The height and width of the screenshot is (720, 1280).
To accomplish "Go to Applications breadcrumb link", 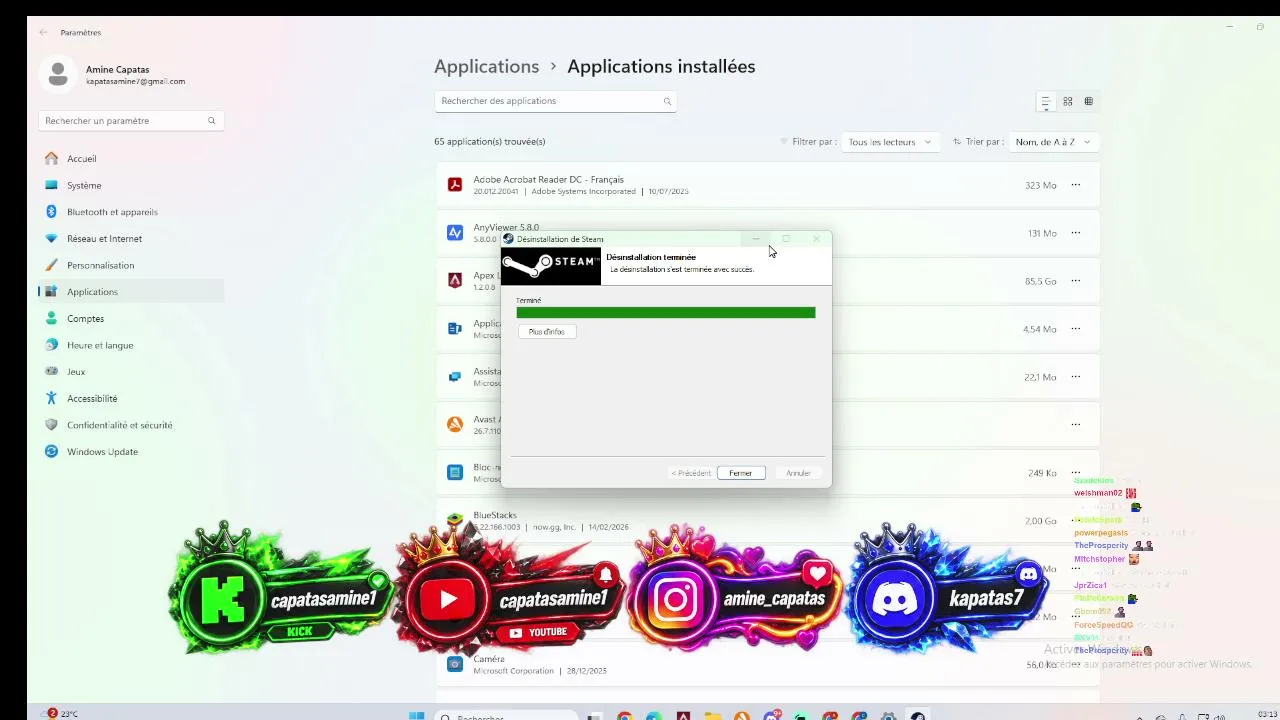I will [x=486, y=66].
